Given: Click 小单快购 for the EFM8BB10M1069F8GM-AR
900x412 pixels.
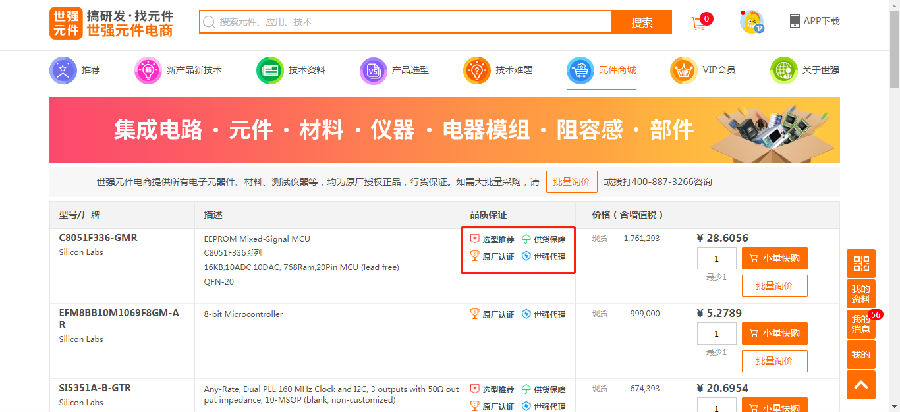Looking at the screenshot, I should point(775,333).
